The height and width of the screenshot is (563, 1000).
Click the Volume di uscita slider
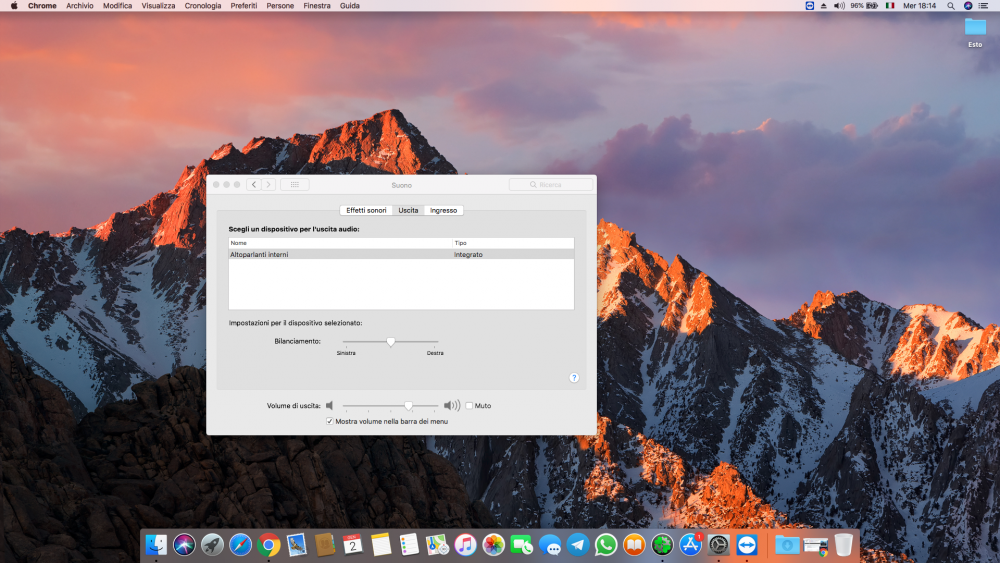390,406
